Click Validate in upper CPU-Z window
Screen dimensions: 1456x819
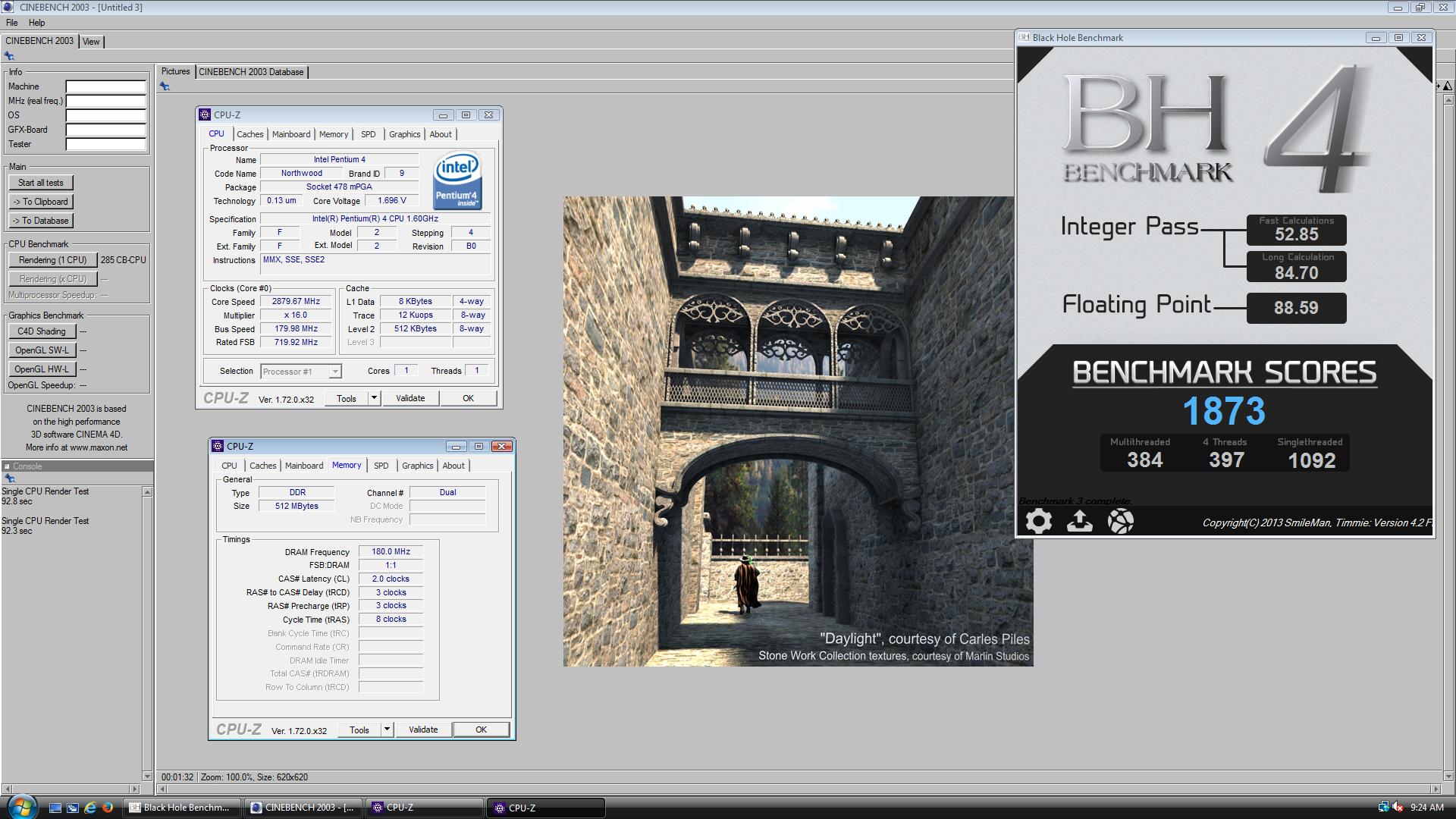point(410,398)
